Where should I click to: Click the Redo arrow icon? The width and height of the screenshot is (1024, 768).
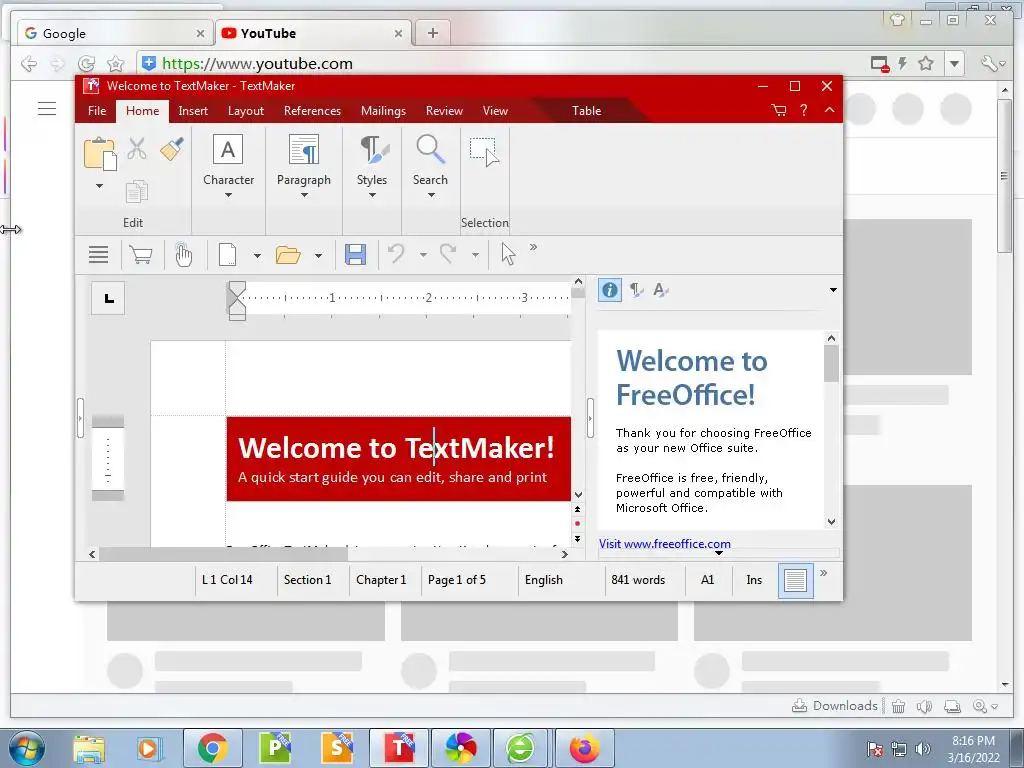448,253
